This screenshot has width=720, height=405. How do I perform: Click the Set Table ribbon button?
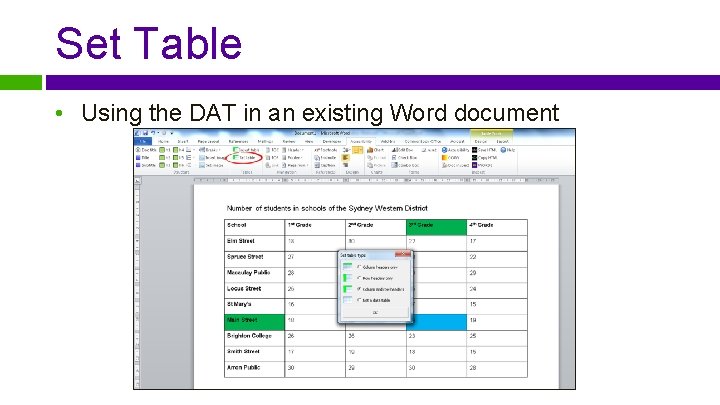244,158
